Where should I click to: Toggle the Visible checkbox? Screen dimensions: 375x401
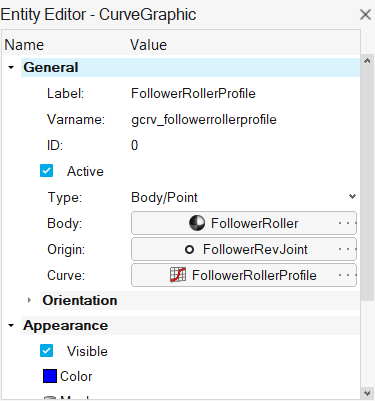point(46,351)
